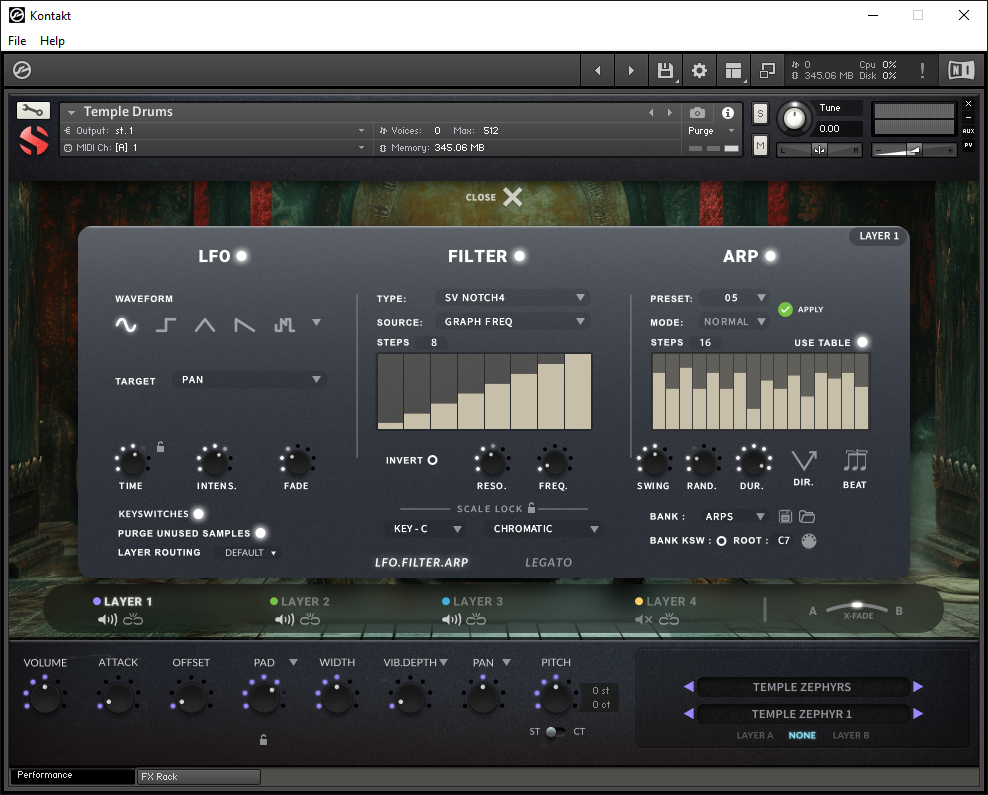Open the File menu

click(x=17, y=40)
